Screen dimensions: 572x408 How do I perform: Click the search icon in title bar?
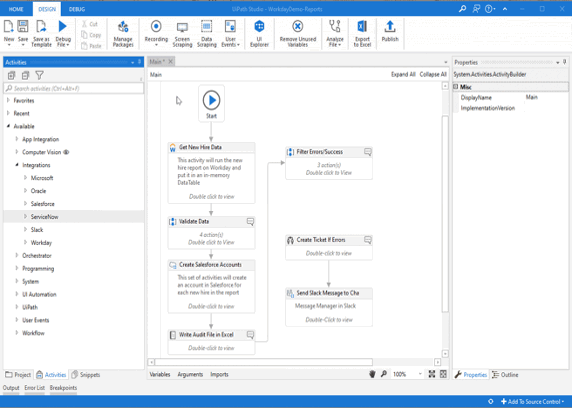462,9
